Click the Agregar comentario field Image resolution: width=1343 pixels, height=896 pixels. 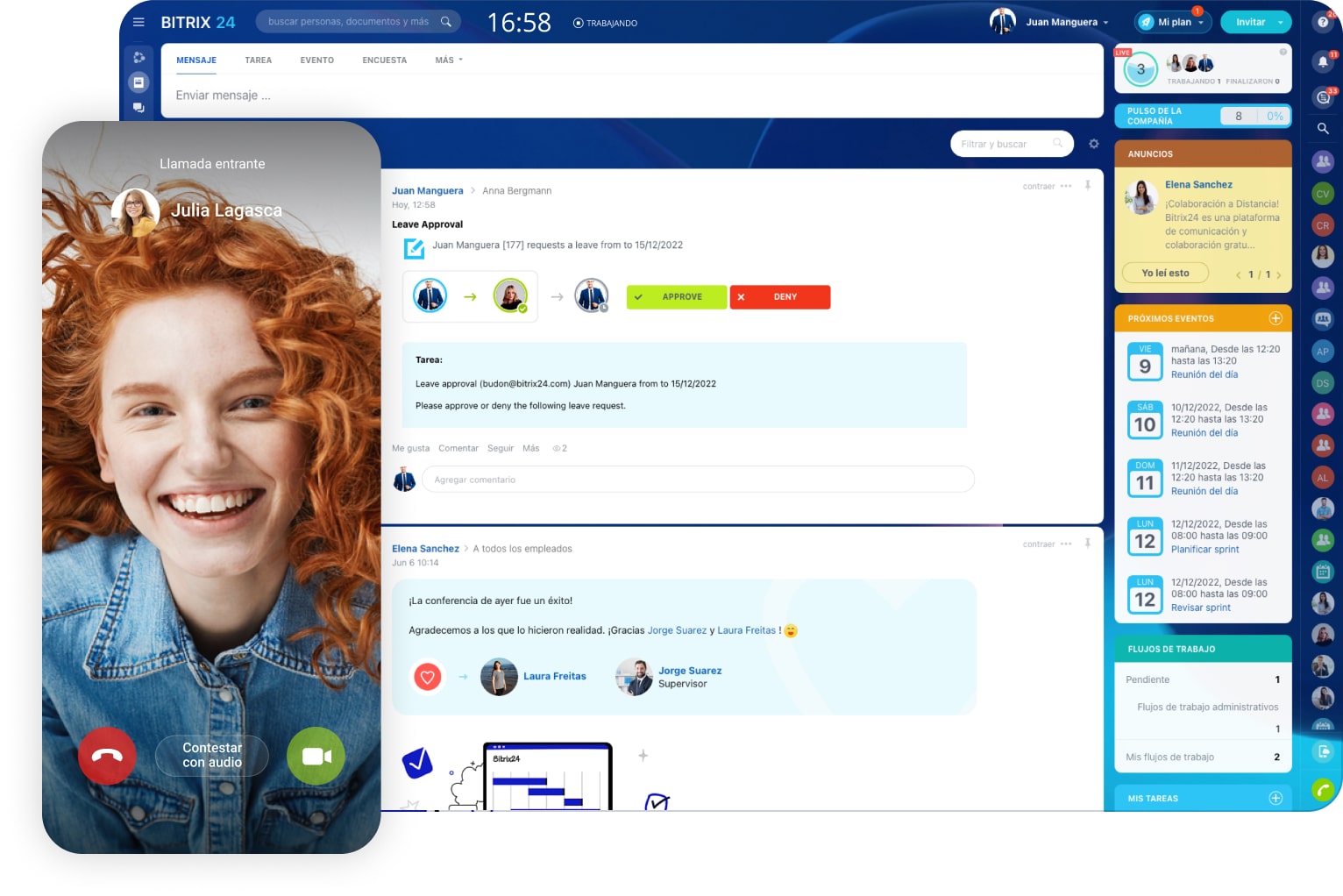coord(698,480)
